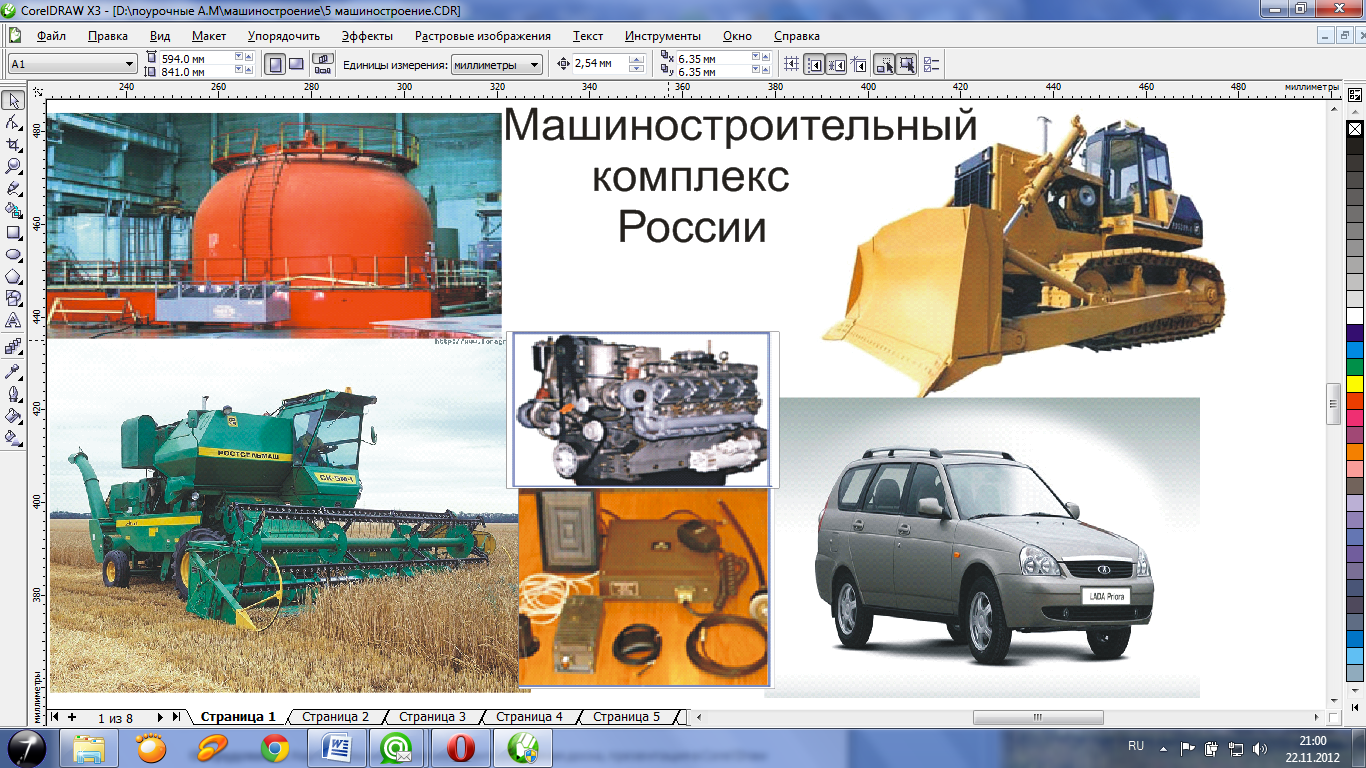This screenshot has width=1366, height=768.
Task: Go to next page arrow
Action: coord(160,717)
